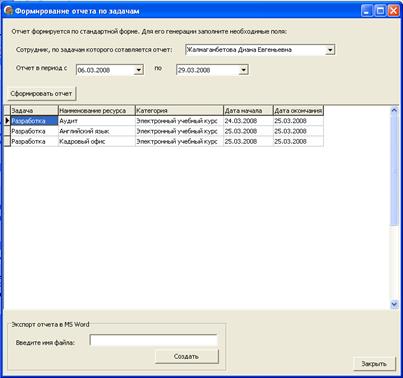
Task: Close the window with the red X
Action: tap(393, 11)
